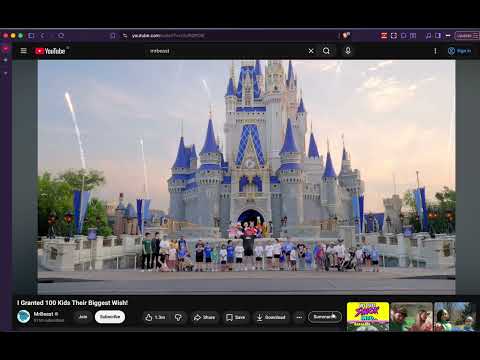
Task: Dislike the video with thumbs down
Action: tap(178, 317)
